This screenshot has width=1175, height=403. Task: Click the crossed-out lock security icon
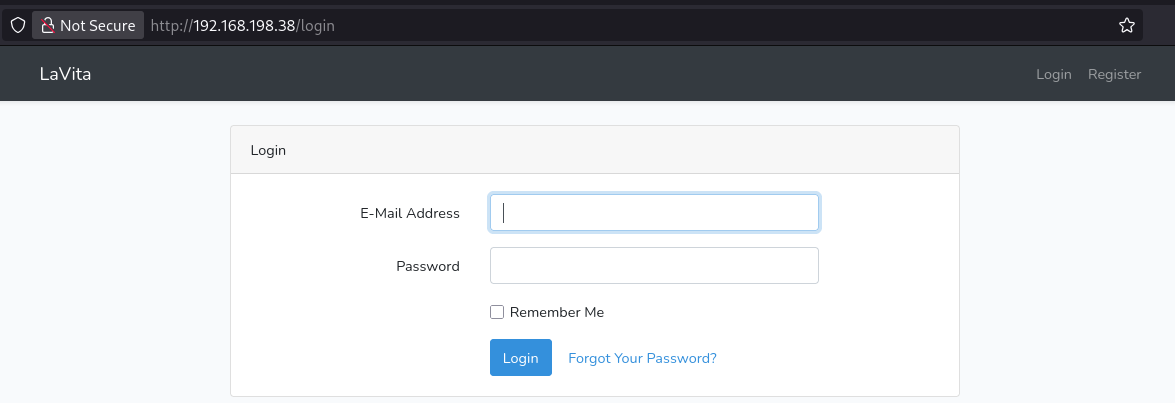(x=48, y=25)
